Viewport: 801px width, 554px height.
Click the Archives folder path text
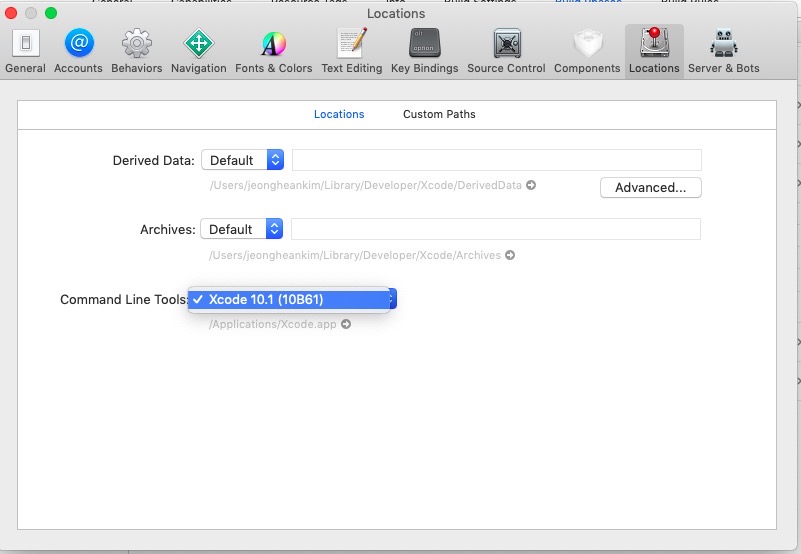[x=355, y=255]
